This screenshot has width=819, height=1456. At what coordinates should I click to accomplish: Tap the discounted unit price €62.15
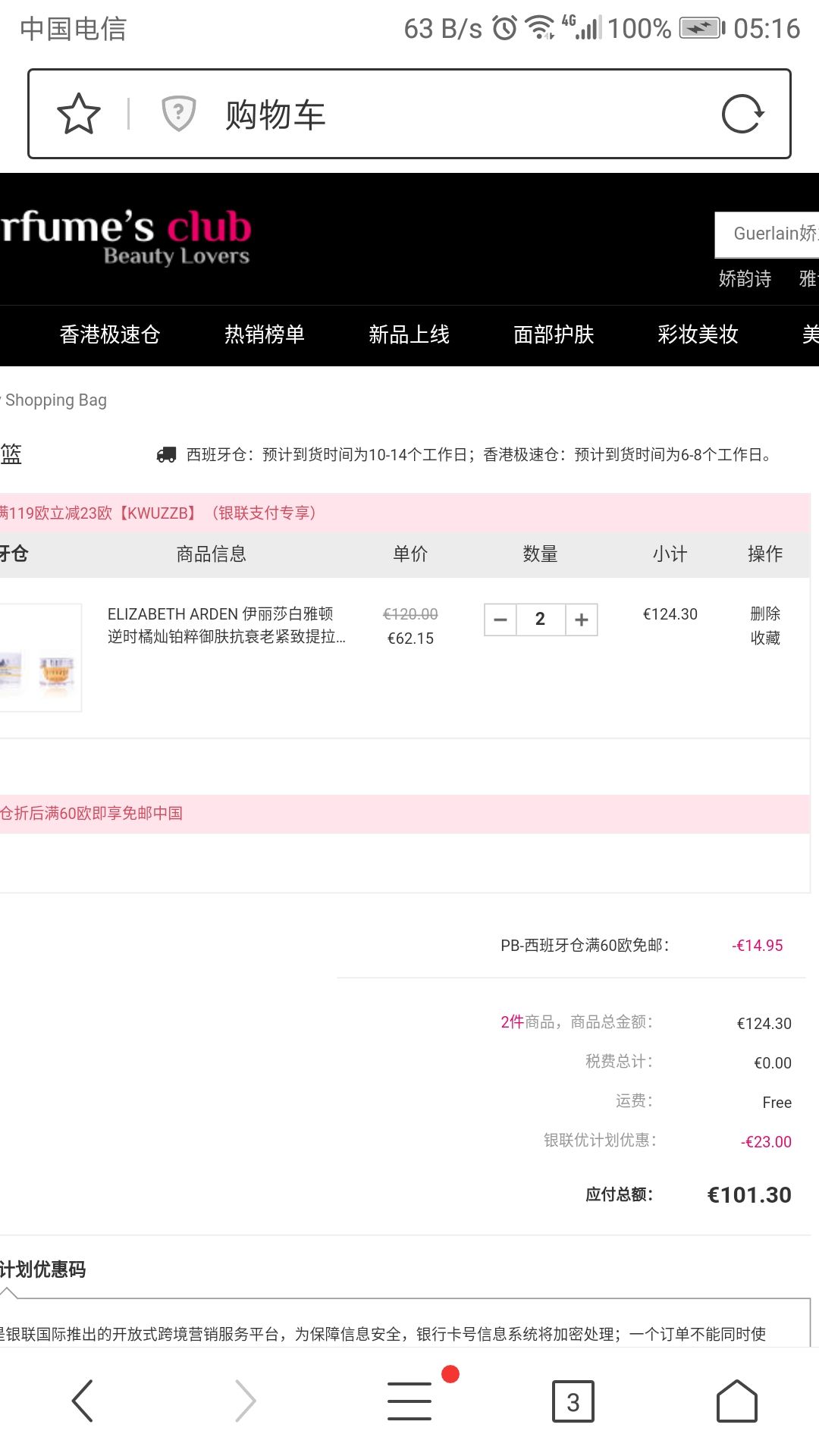(x=410, y=639)
